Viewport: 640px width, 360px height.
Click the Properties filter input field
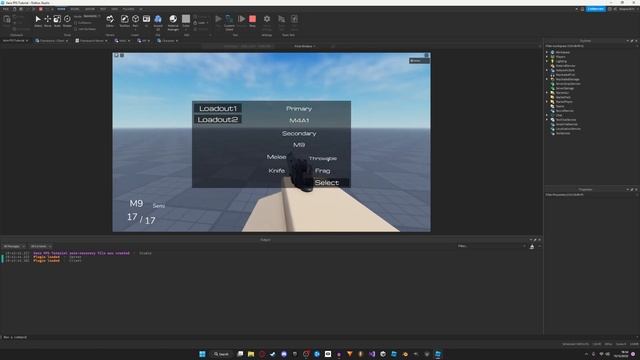coord(590,195)
